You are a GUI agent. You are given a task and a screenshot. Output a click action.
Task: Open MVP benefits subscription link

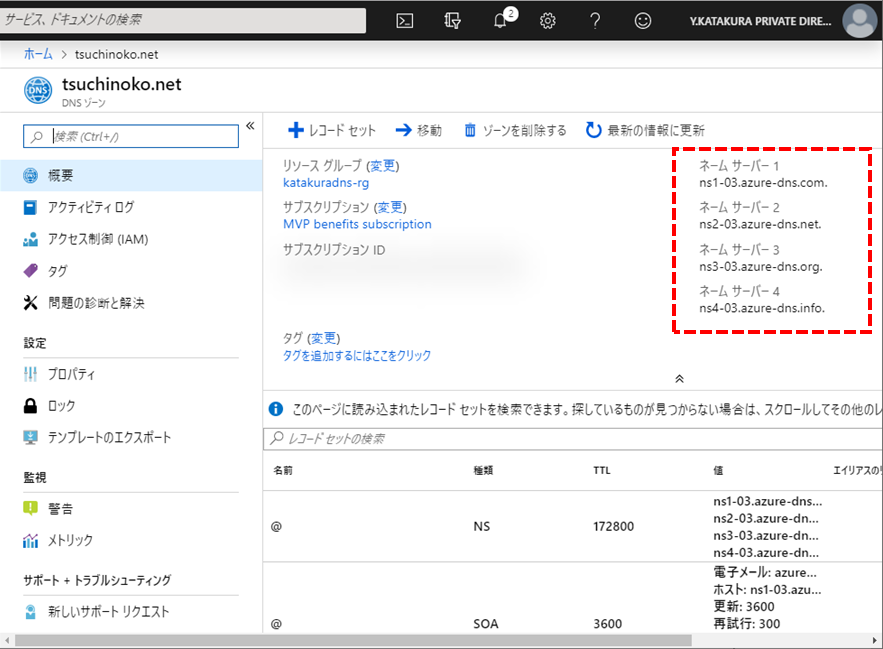[357, 224]
